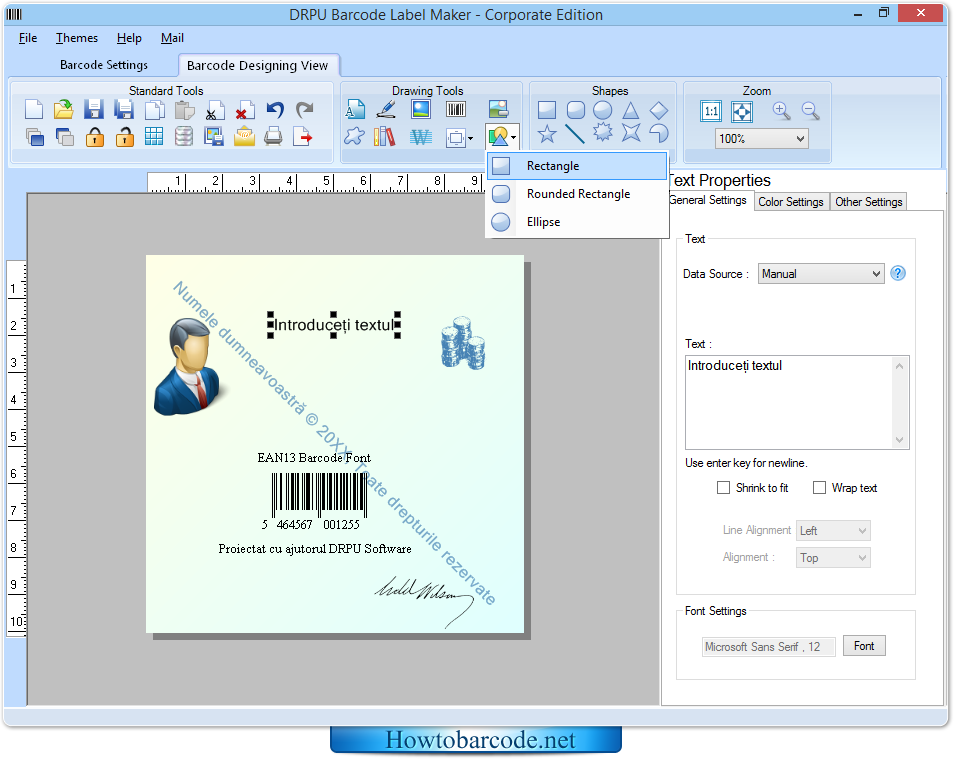This screenshot has width=954, height=759.
Task: Open the help for Data Source
Action: click(x=898, y=273)
